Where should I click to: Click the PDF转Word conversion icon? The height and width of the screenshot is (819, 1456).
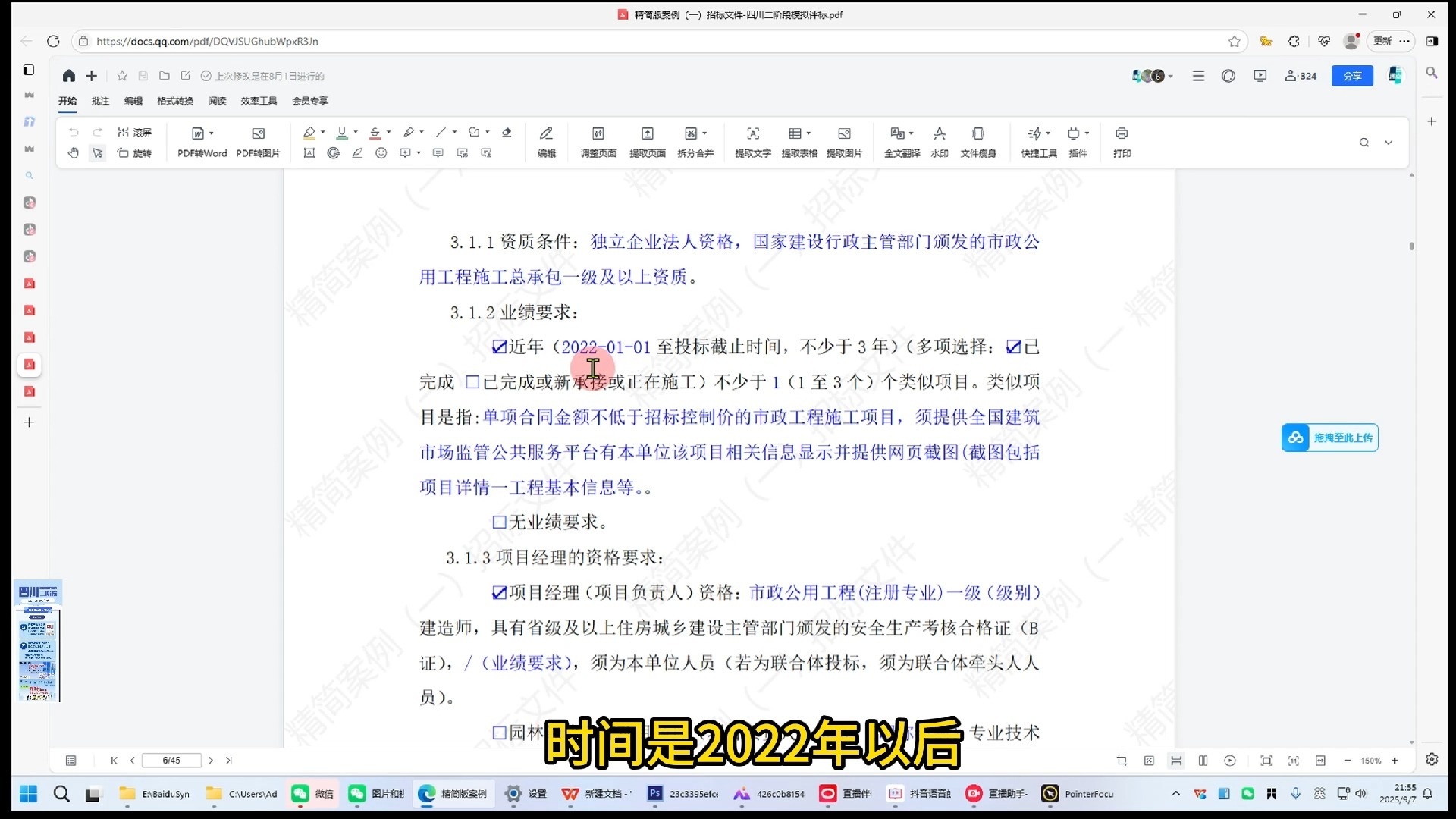click(198, 133)
